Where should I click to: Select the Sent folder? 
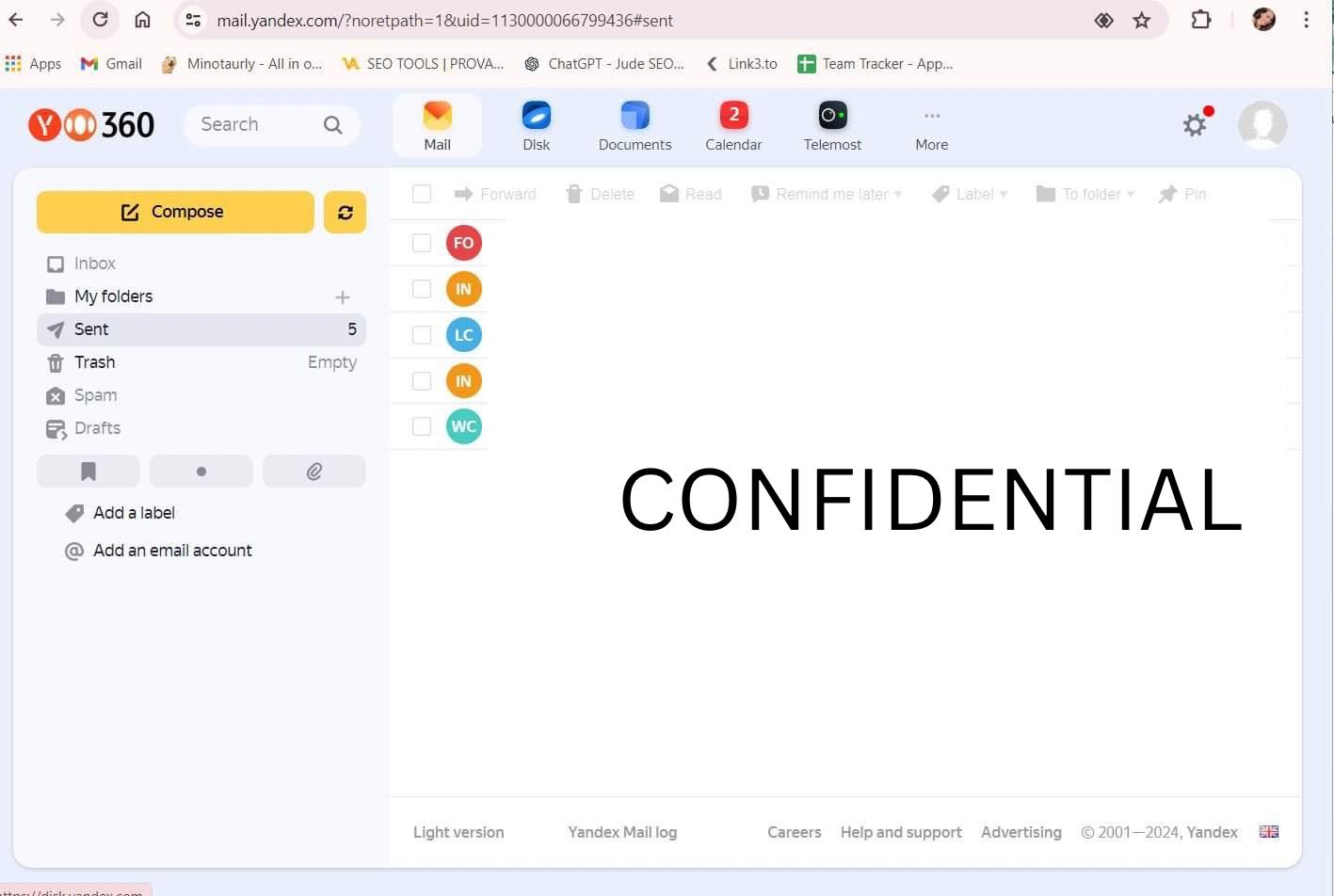[x=201, y=329]
